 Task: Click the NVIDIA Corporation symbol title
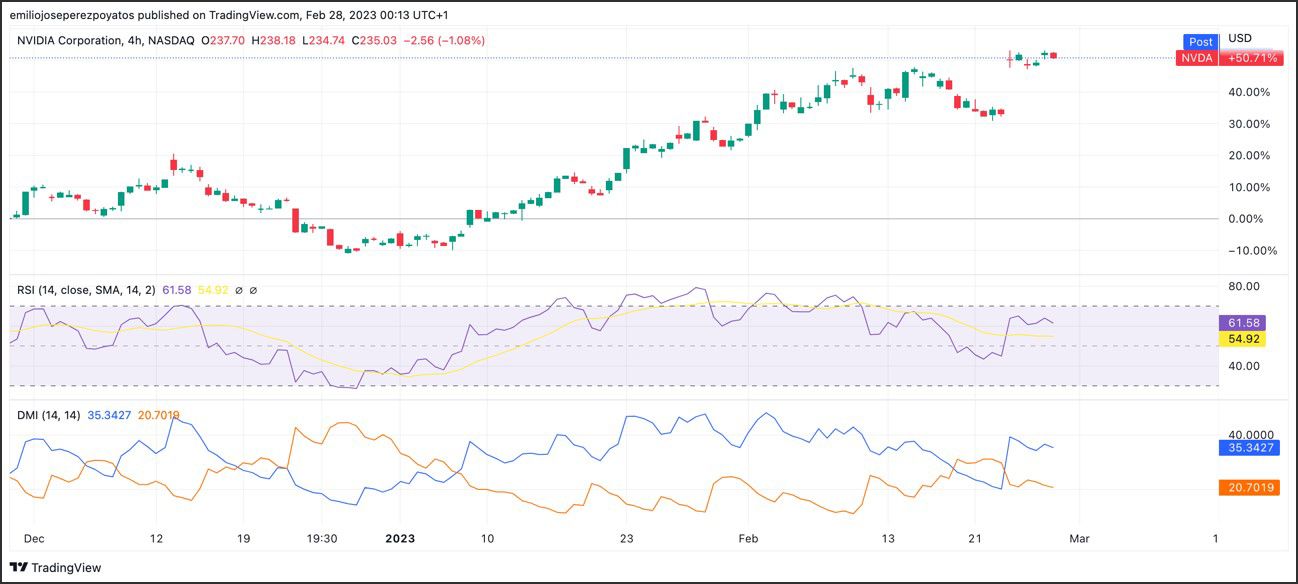(76, 41)
